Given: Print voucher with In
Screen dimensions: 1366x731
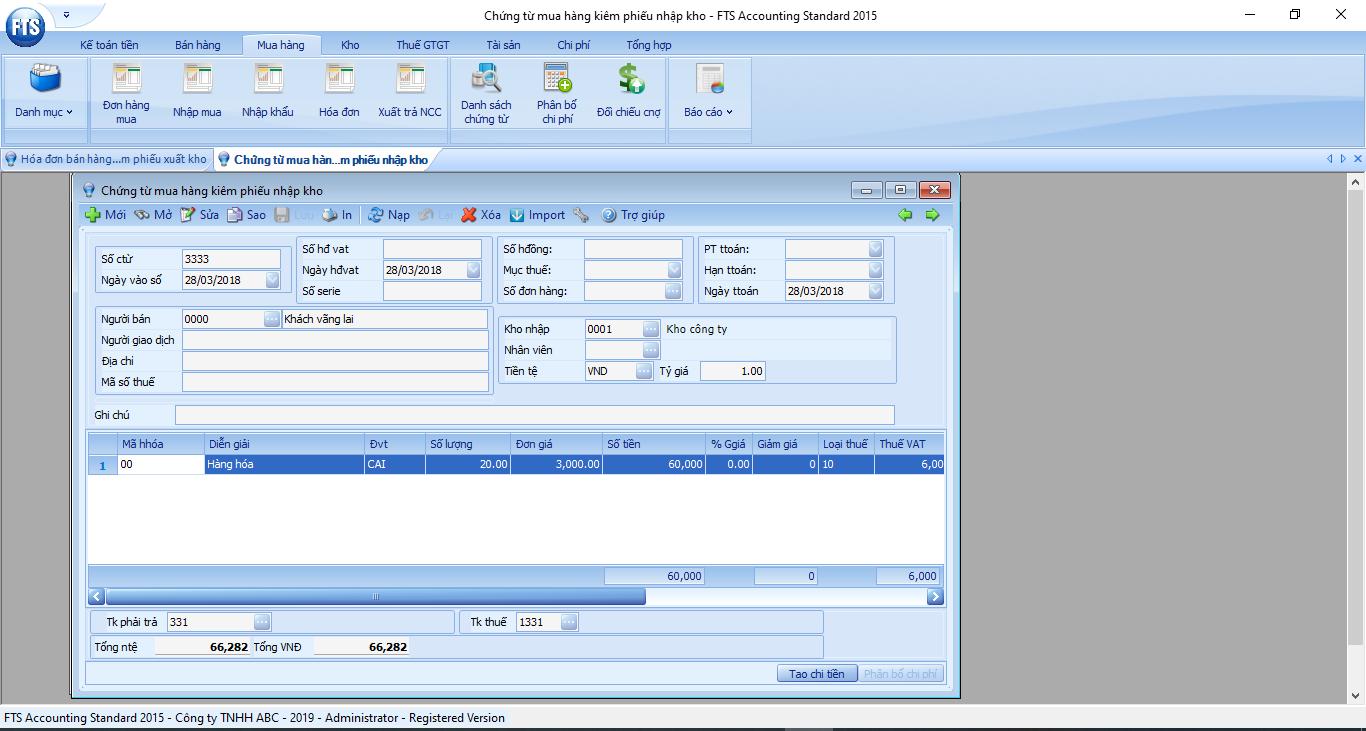Looking at the screenshot, I should (x=337, y=215).
